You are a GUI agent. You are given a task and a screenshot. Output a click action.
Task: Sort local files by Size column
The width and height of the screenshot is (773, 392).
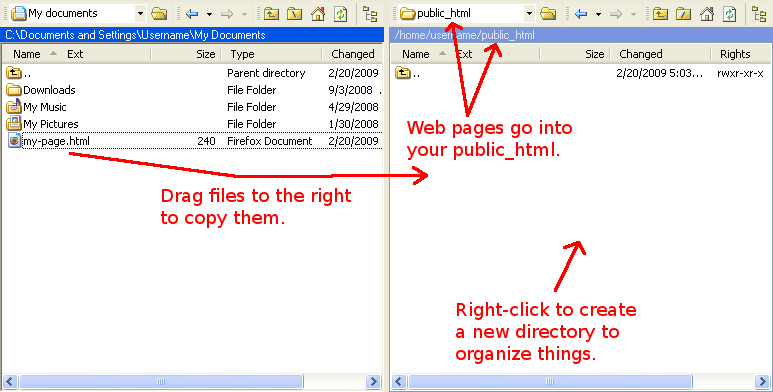pyautogui.click(x=206, y=54)
